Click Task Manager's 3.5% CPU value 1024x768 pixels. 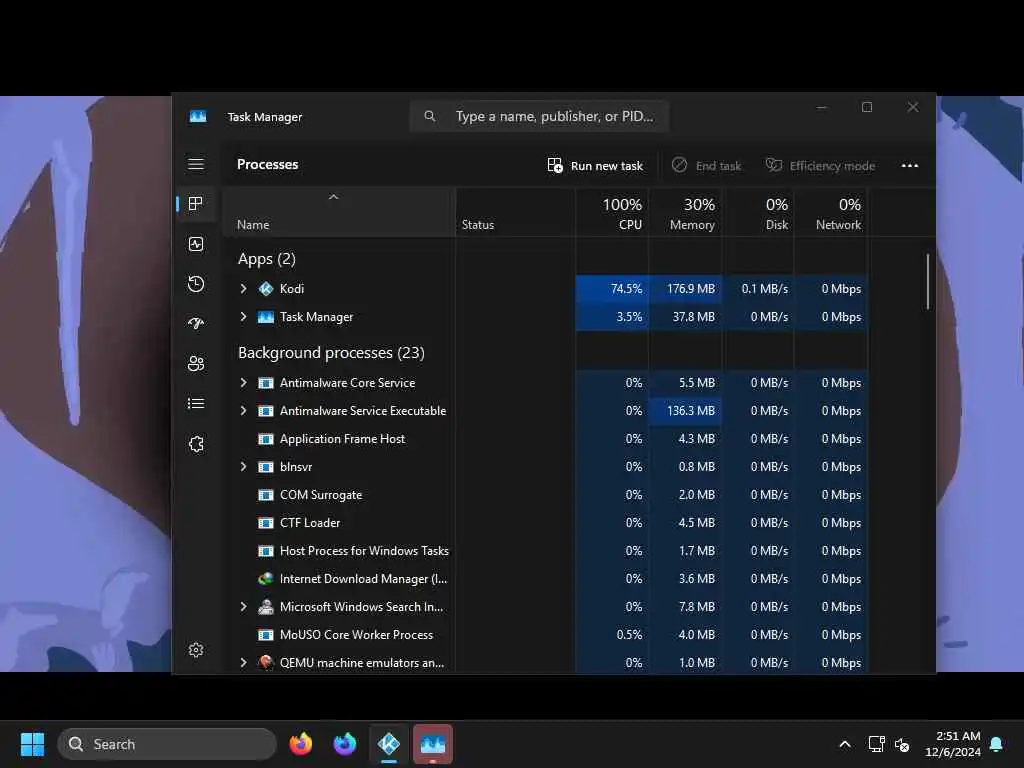pos(630,317)
